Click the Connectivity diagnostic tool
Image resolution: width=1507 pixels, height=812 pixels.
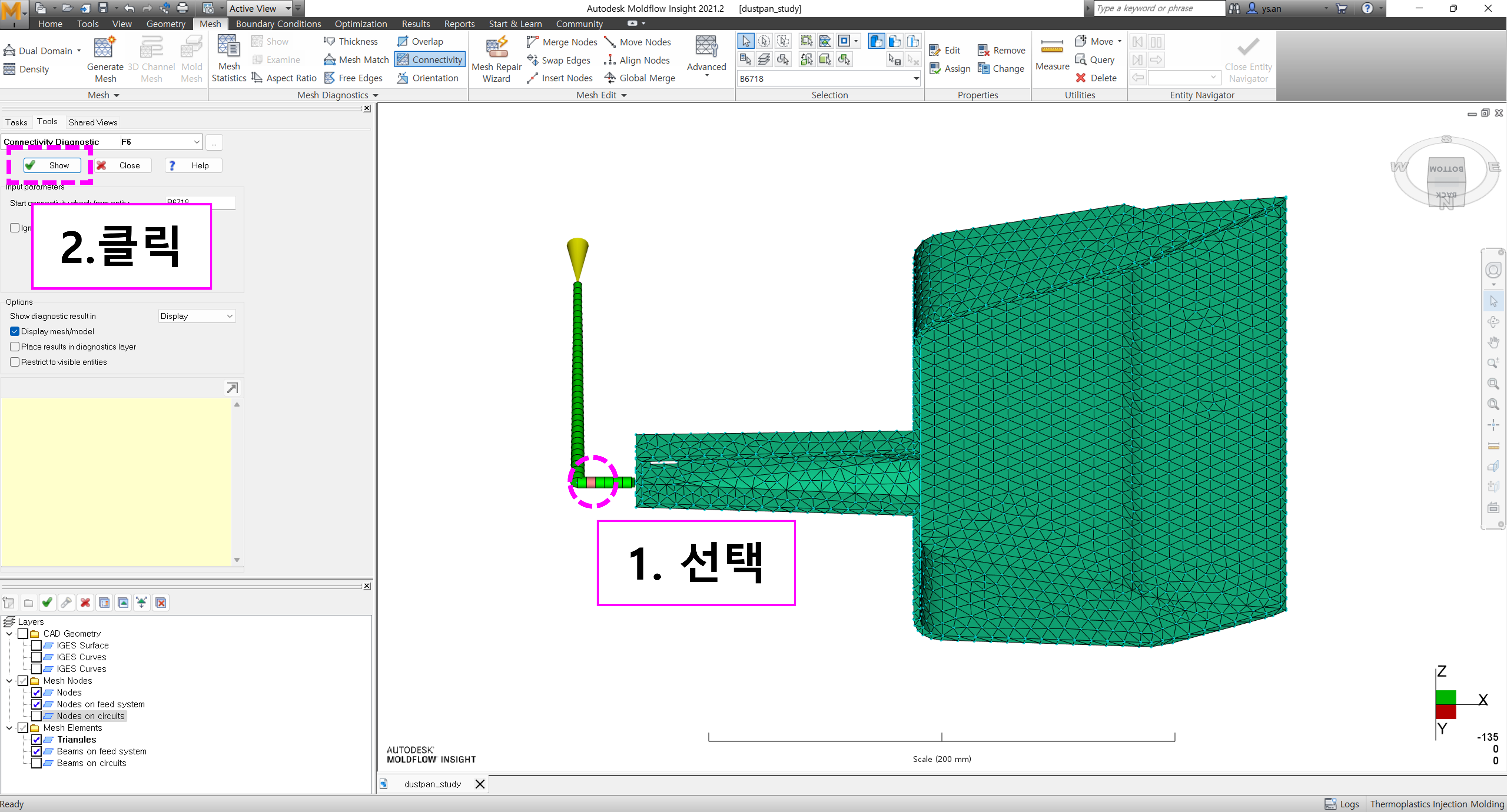pyautogui.click(x=430, y=60)
